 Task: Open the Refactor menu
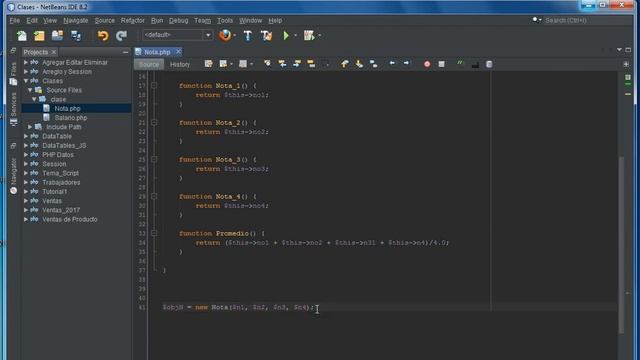point(133,20)
